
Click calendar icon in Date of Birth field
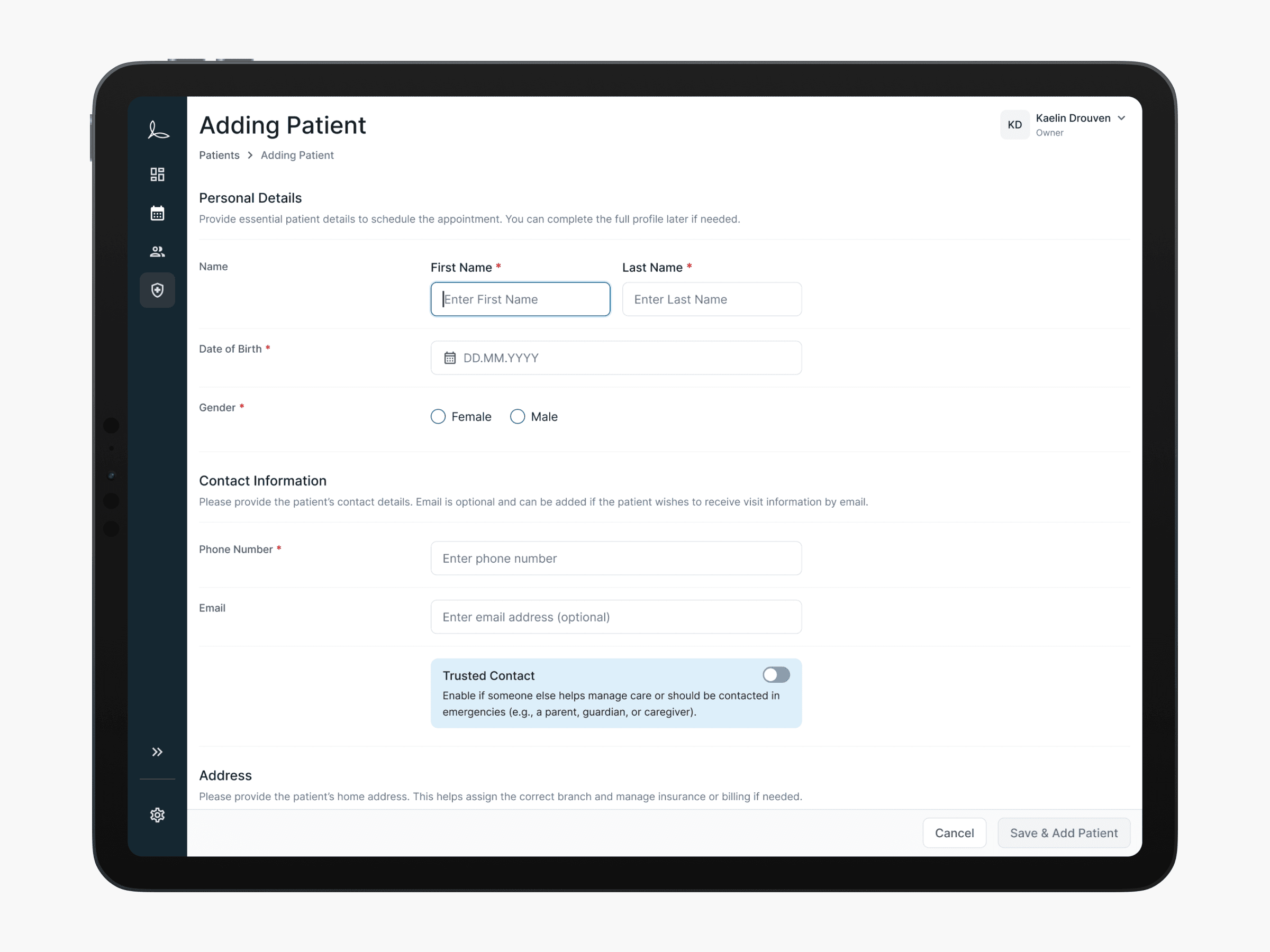(x=450, y=358)
